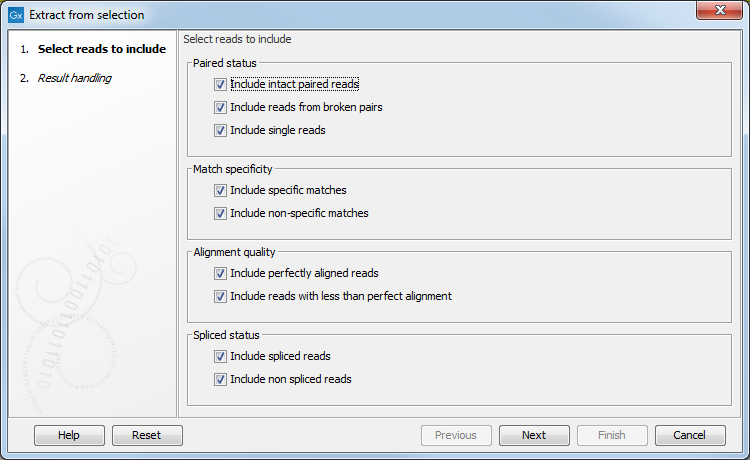
Task: Toggle Include non spliced reads checkbox
Action: point(220,379)
